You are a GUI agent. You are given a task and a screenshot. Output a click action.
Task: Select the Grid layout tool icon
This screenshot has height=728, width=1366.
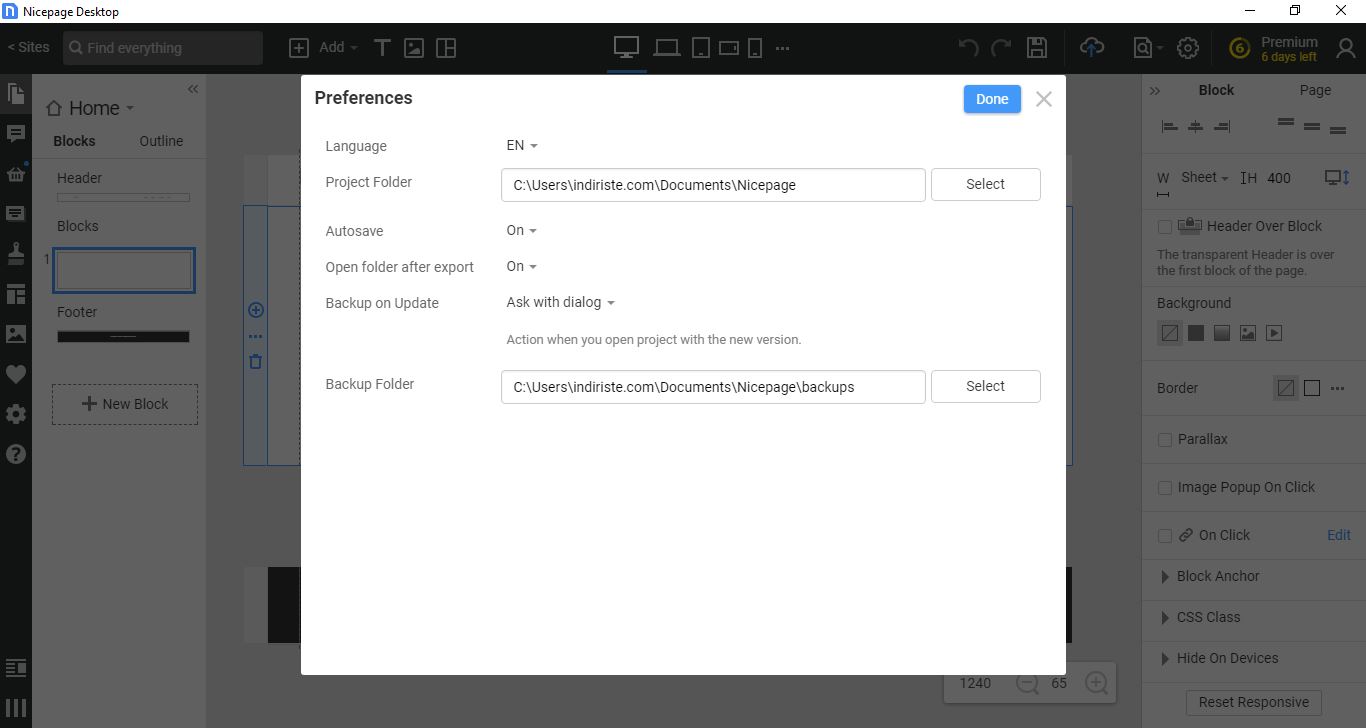pyautogui.click(x=446, y=47)
